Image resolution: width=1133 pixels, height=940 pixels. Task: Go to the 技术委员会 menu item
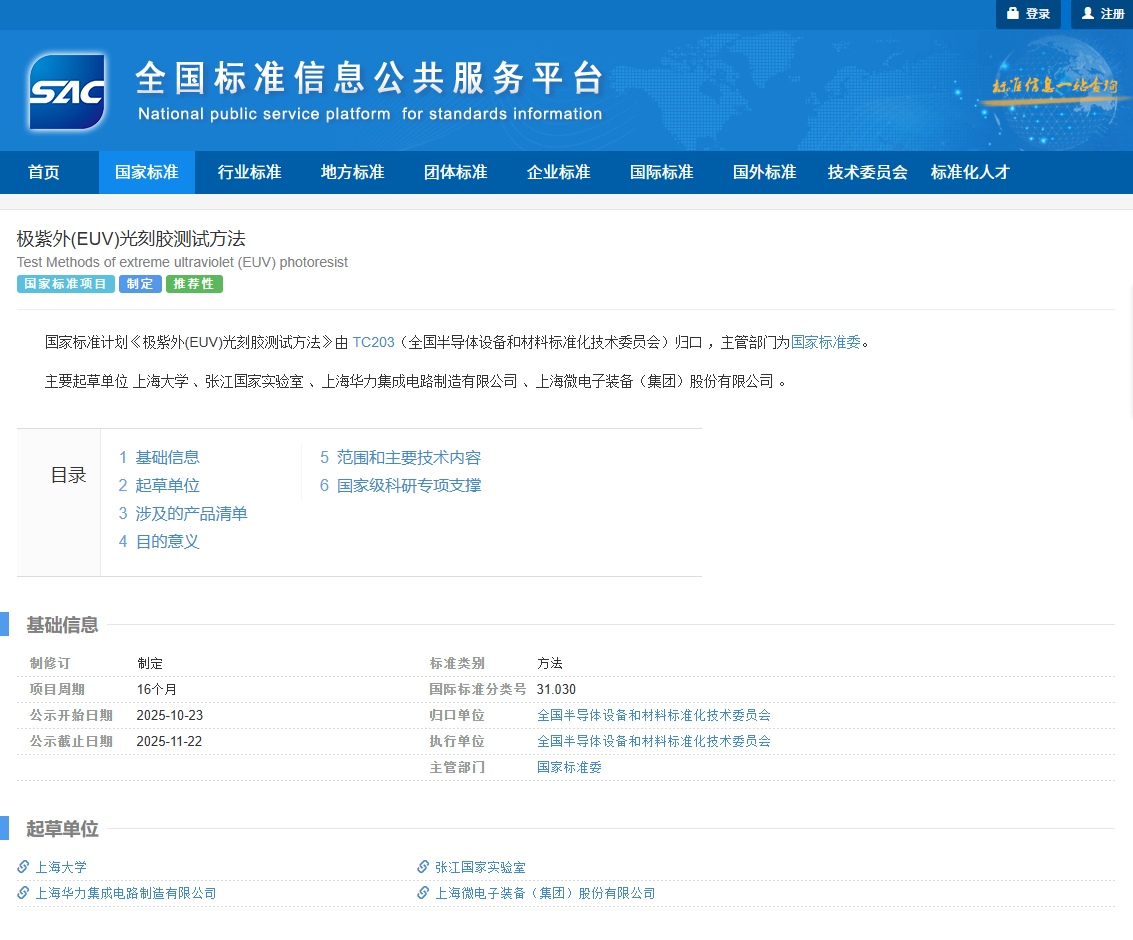click(867, 172)
